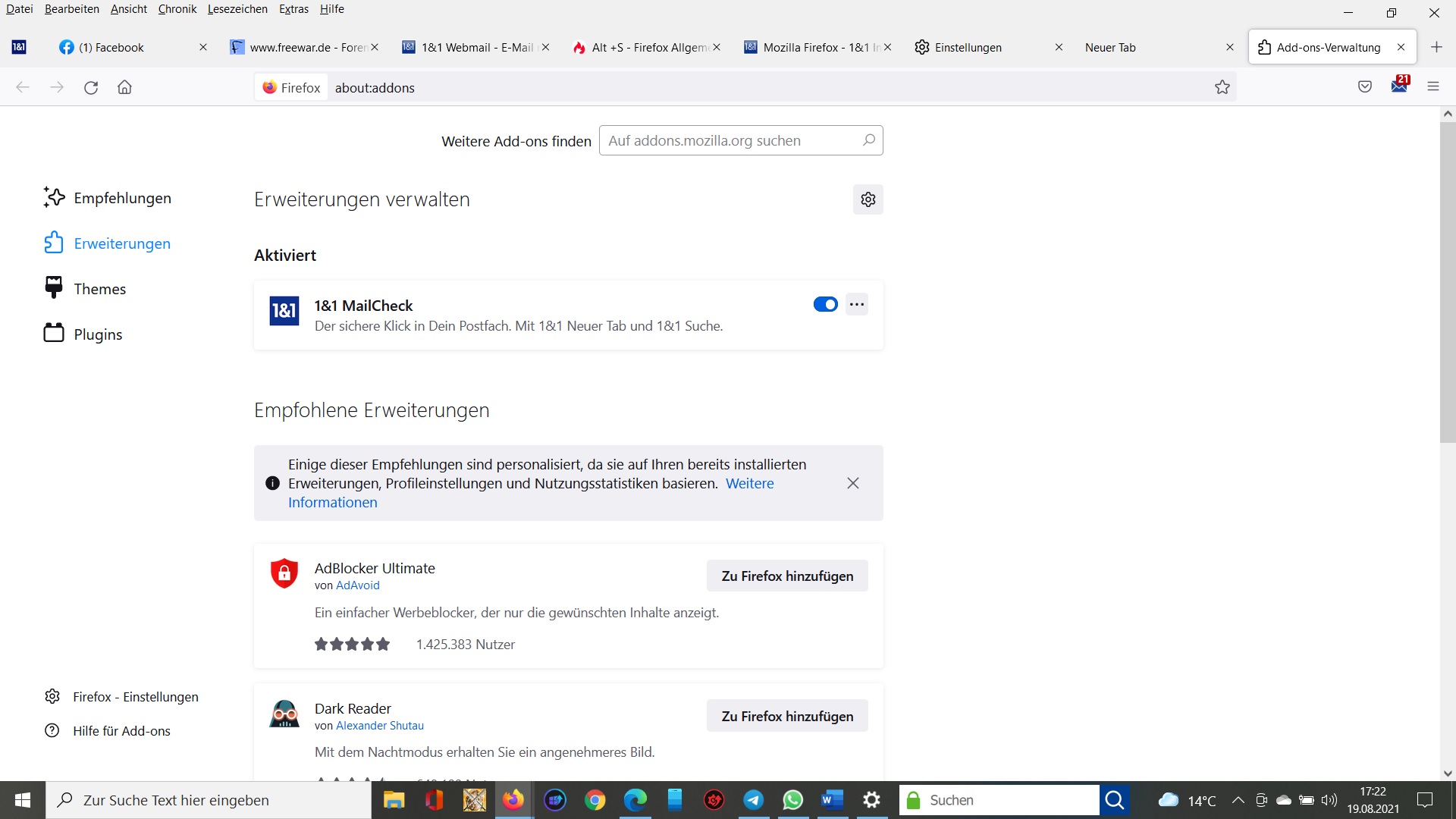Image resolution: width=1456 pixels, height=819 pixels.
Task: Dismiss the personalized recommendations notice
Action: 852,483
